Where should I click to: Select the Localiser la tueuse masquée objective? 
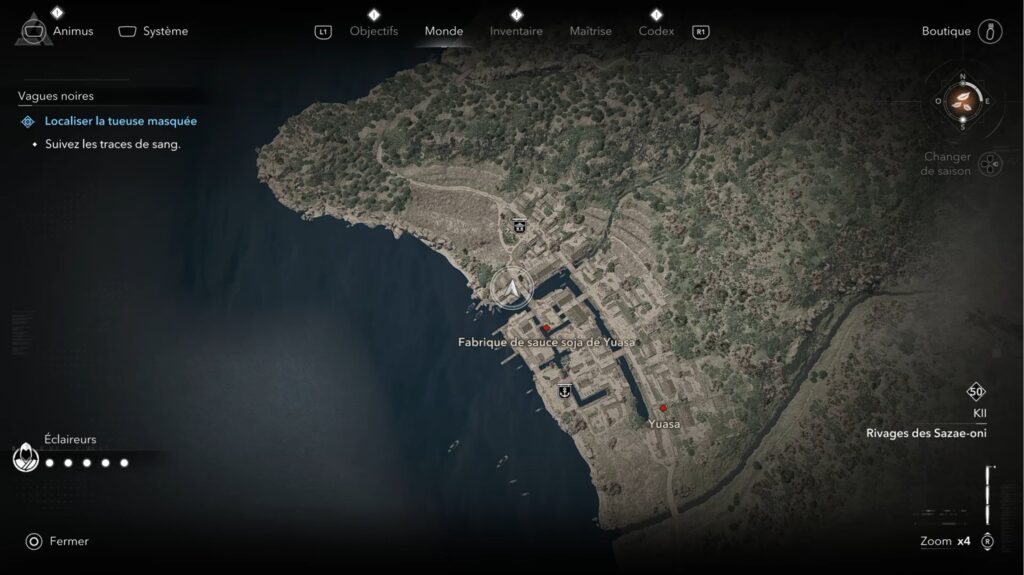[121, 121]
